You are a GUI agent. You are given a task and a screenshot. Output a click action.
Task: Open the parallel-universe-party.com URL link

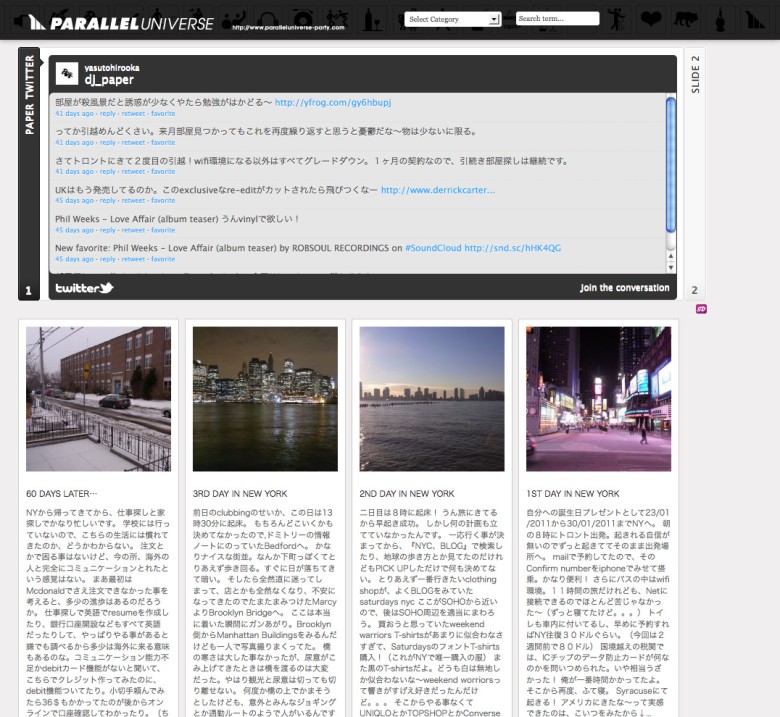coord(285,27)
